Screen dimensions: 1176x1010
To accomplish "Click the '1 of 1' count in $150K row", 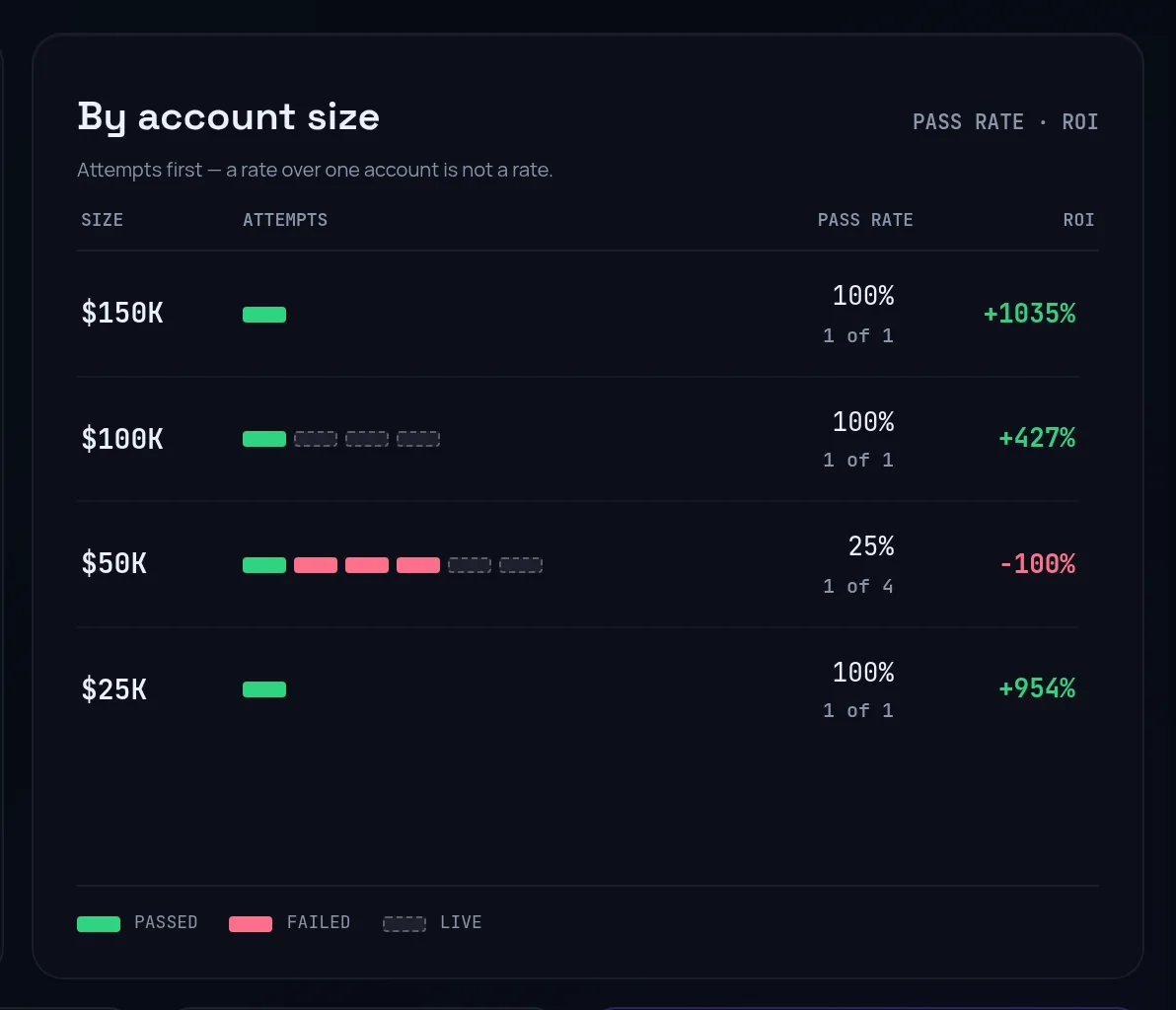I will [x=858, y=336].
